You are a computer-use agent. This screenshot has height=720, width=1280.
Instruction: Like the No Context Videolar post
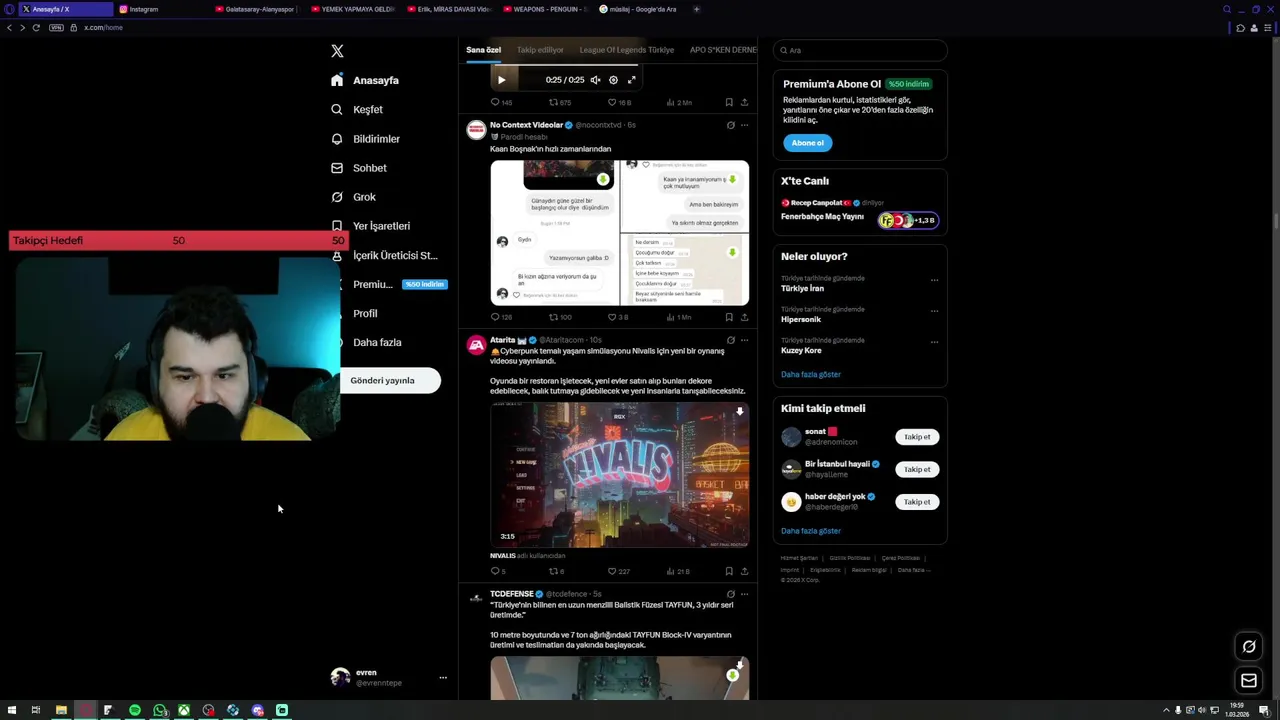pos(618,317)
